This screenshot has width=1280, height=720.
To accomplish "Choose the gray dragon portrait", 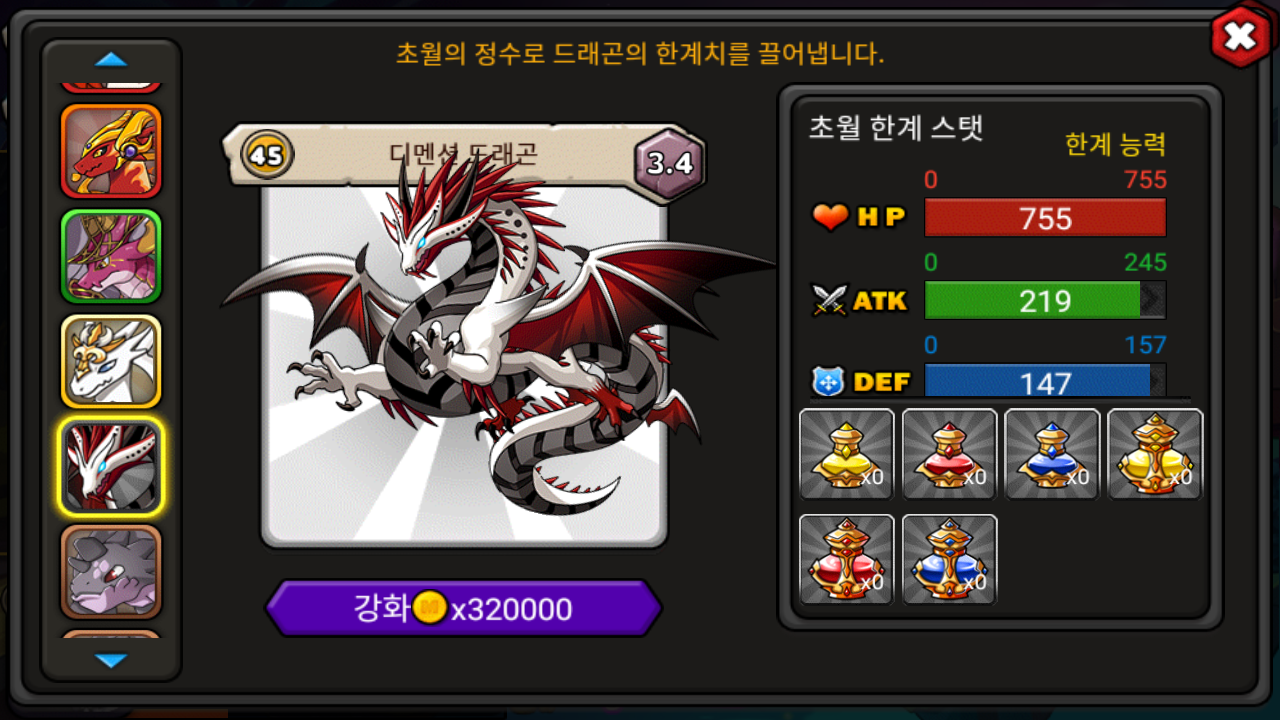I will pos(111,572).
